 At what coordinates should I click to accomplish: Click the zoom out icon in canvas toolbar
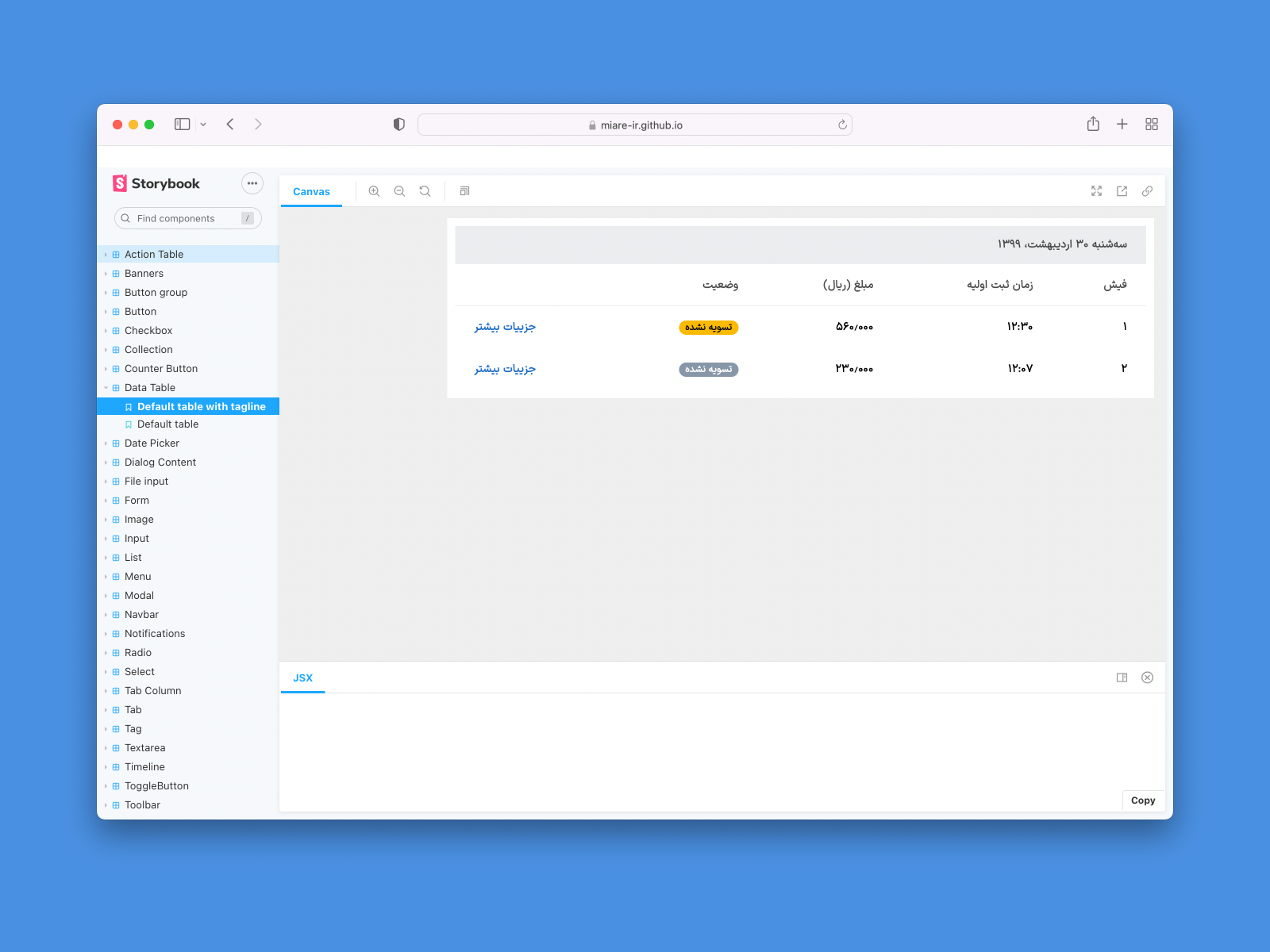[399, 191]
